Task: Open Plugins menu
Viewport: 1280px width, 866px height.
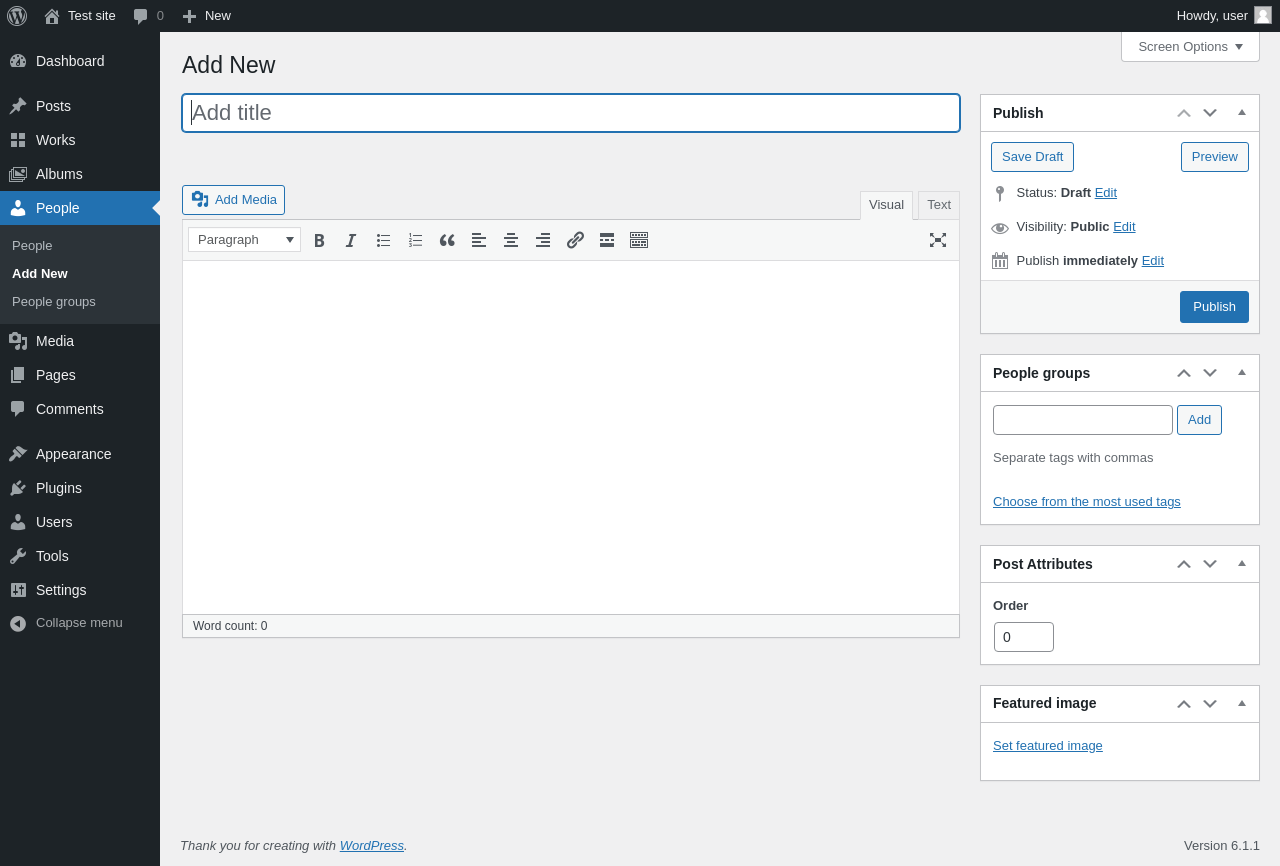Action: pyautogui.click(x=80, y=488)
